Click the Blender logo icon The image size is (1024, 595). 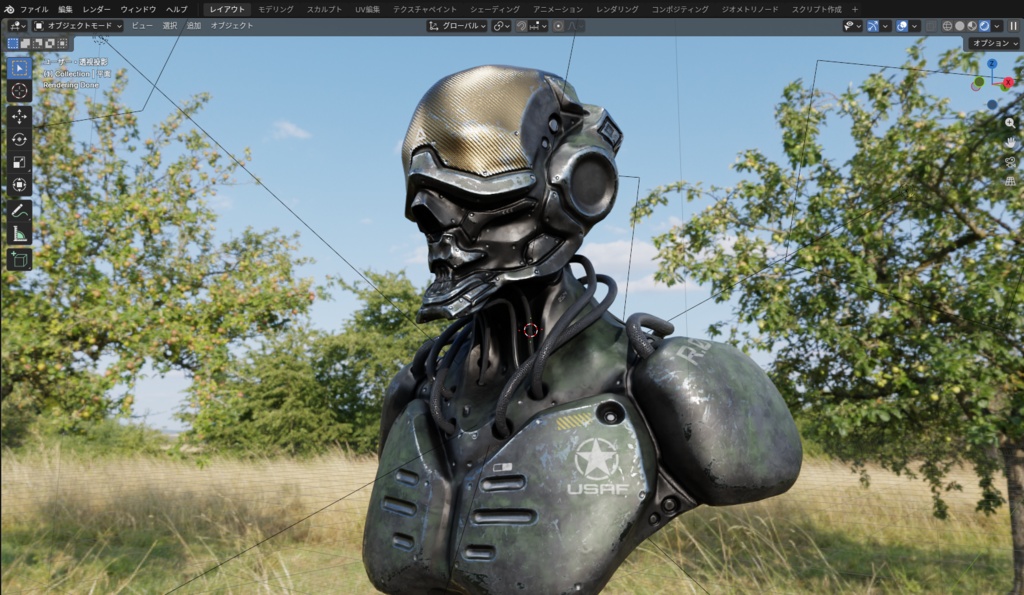9,9
